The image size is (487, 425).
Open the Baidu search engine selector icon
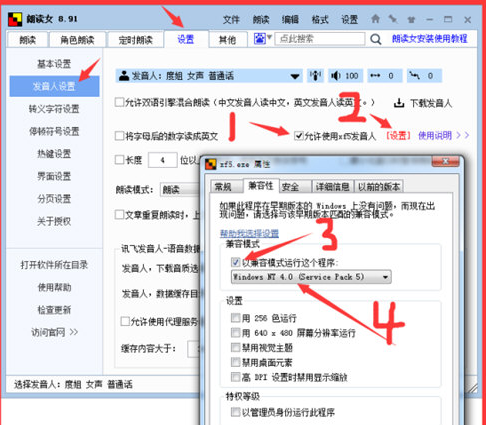[x=260, y=39]
